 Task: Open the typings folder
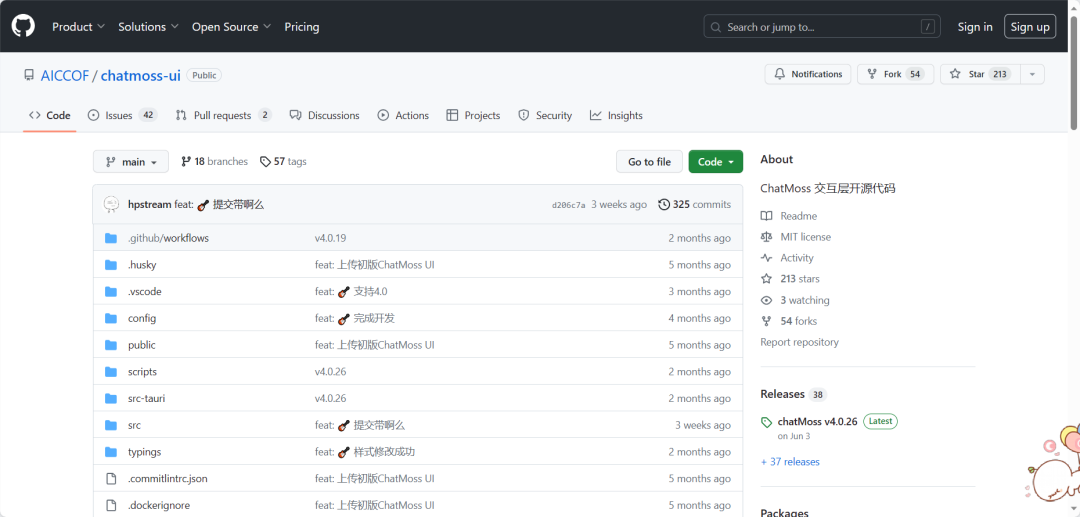tap(145, 452)
